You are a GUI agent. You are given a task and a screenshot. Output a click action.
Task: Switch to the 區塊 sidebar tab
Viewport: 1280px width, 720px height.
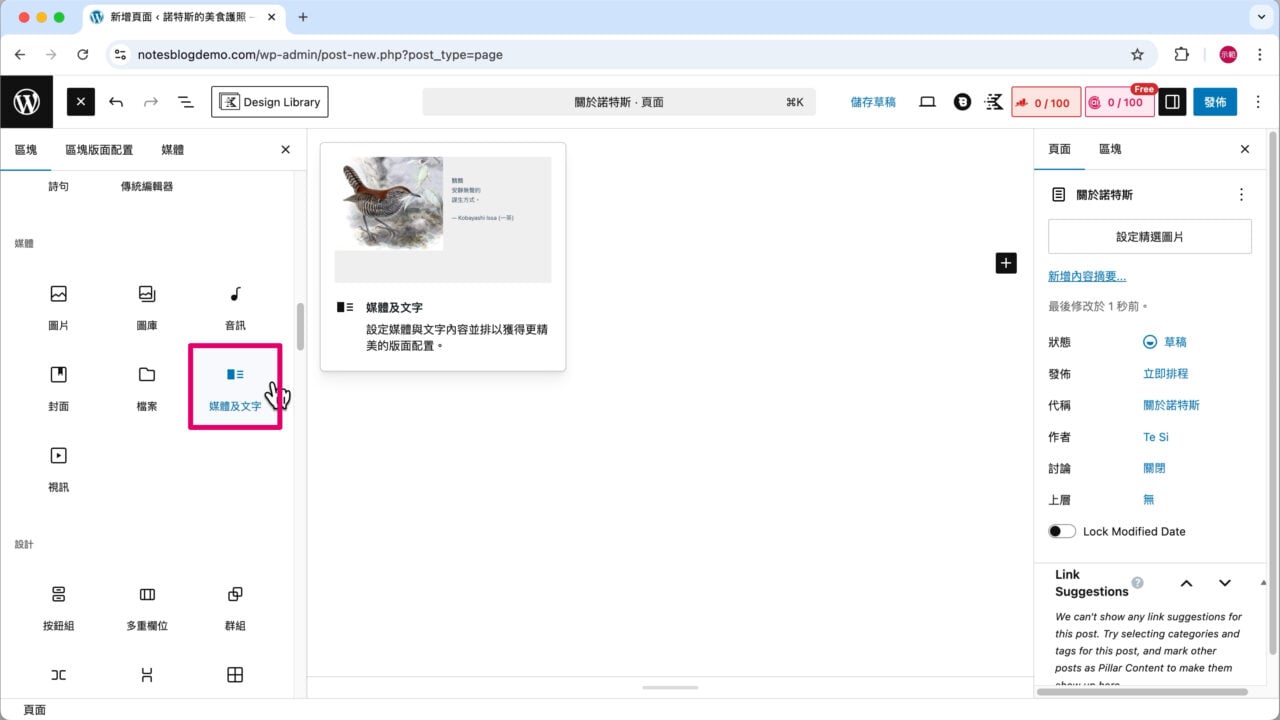(1108, 148)
